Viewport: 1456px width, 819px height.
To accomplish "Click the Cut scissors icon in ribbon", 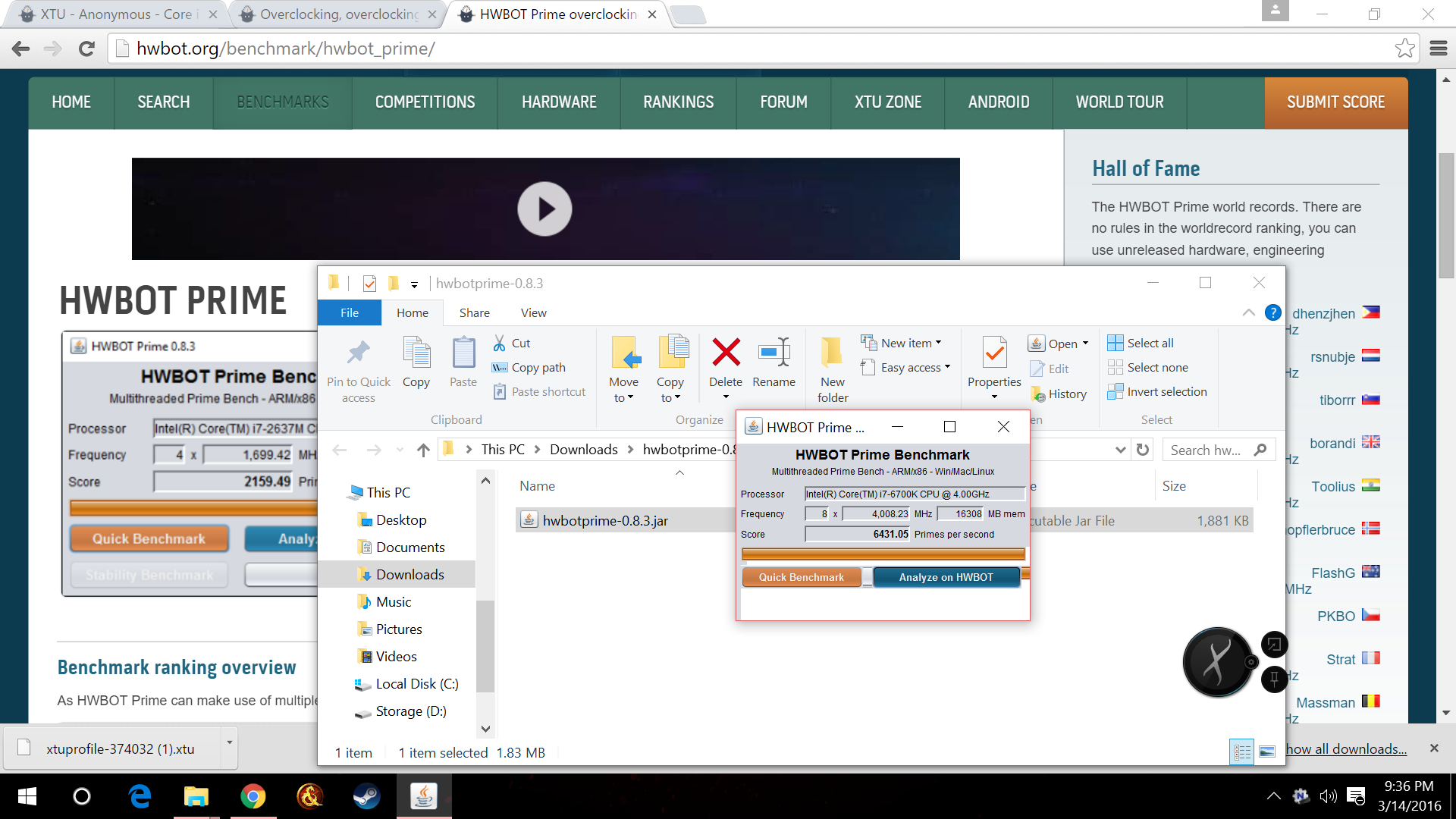I will click(x=499, y=344).
